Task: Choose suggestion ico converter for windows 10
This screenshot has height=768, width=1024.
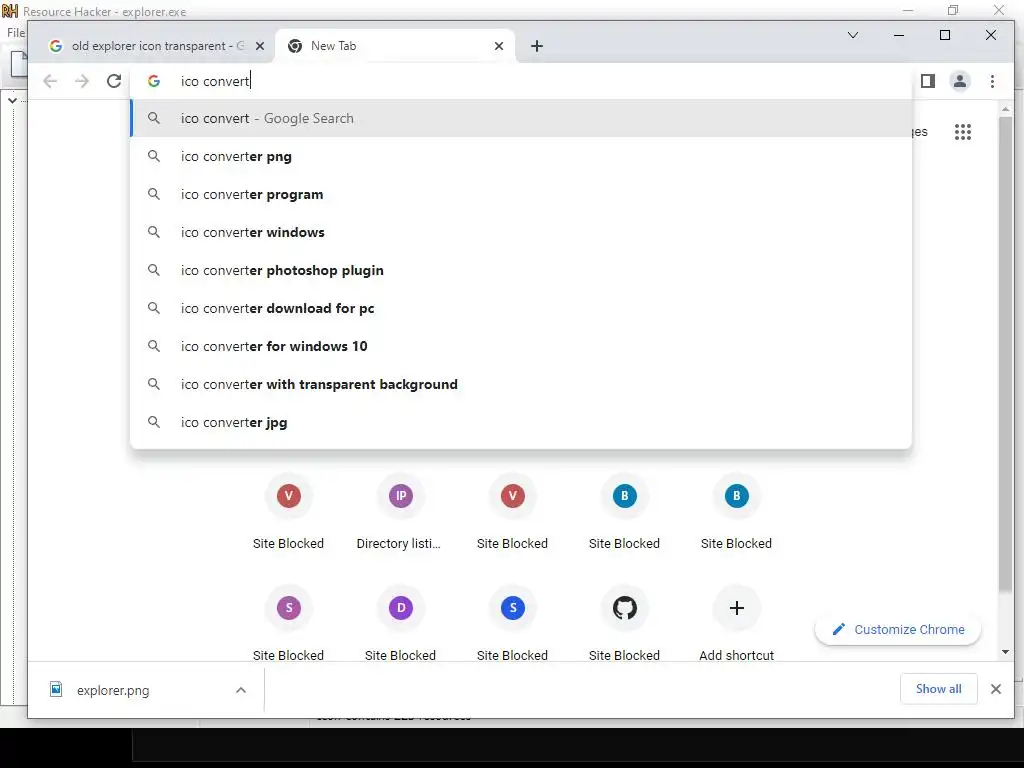Action: click(521, 346)
